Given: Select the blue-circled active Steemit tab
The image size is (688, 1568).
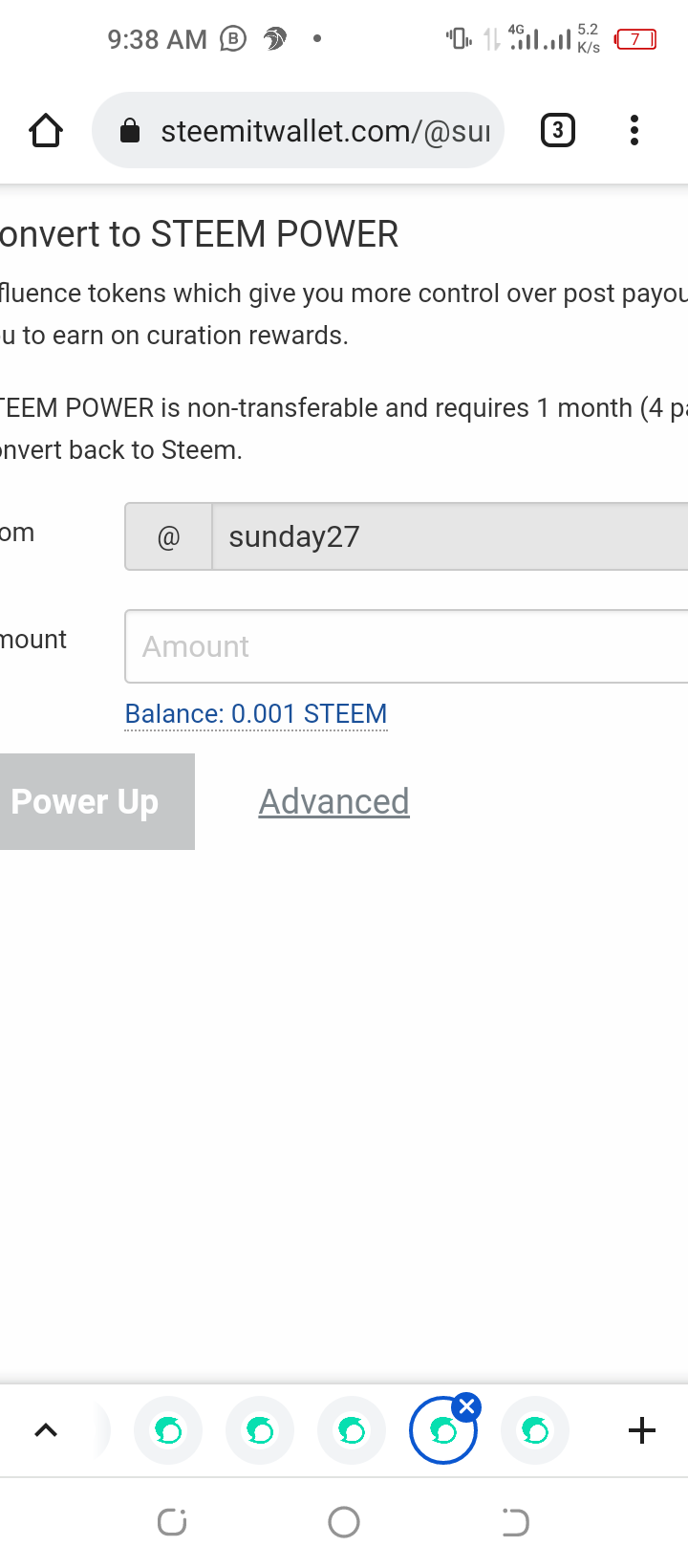Looking at the screenshot, I should click(441, 1432).
